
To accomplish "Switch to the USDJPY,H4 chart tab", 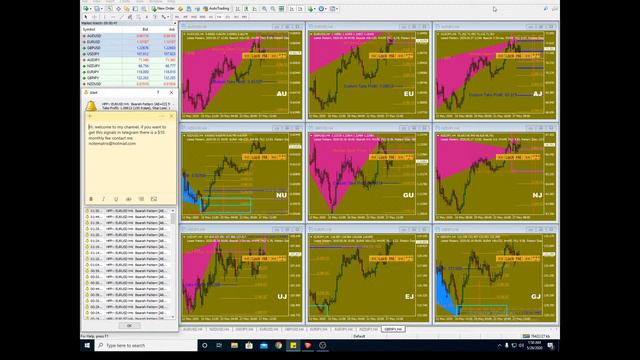I will coord(244,329).
